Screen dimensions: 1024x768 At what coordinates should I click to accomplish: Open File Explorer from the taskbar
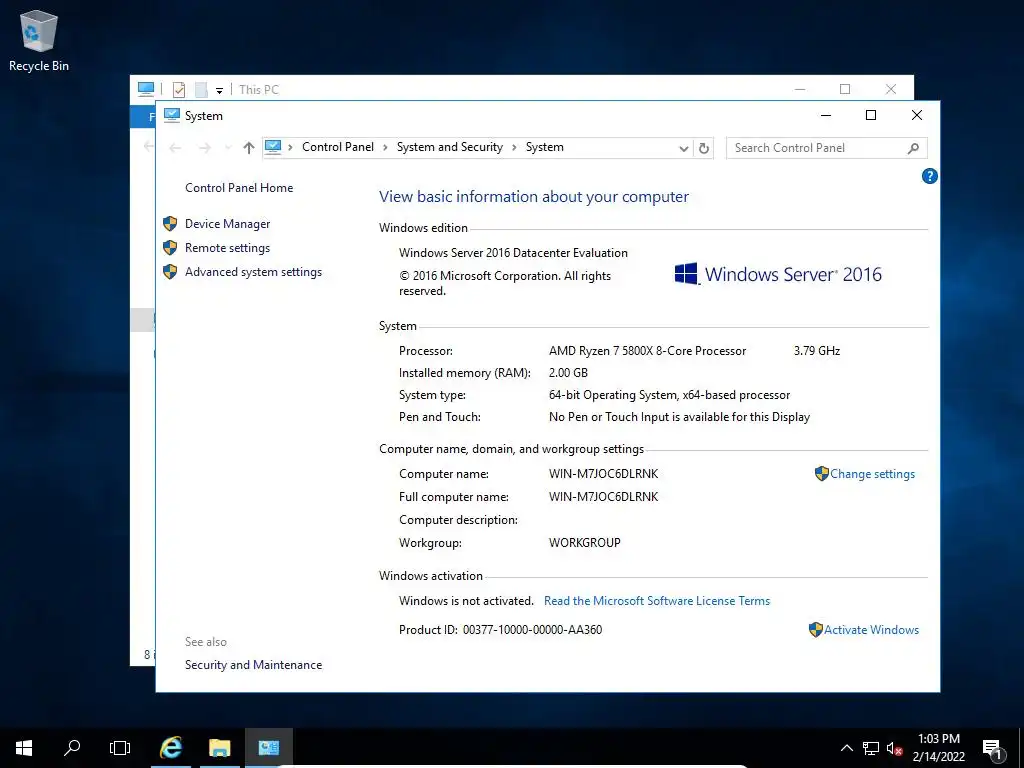tap(219, 747)
